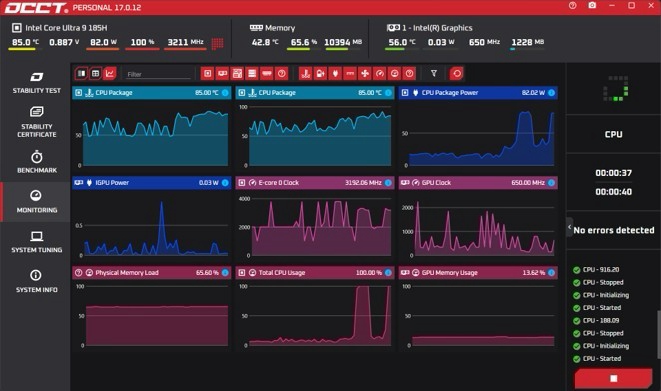Toggle the fan sensor type filter

tap(365, 74)
